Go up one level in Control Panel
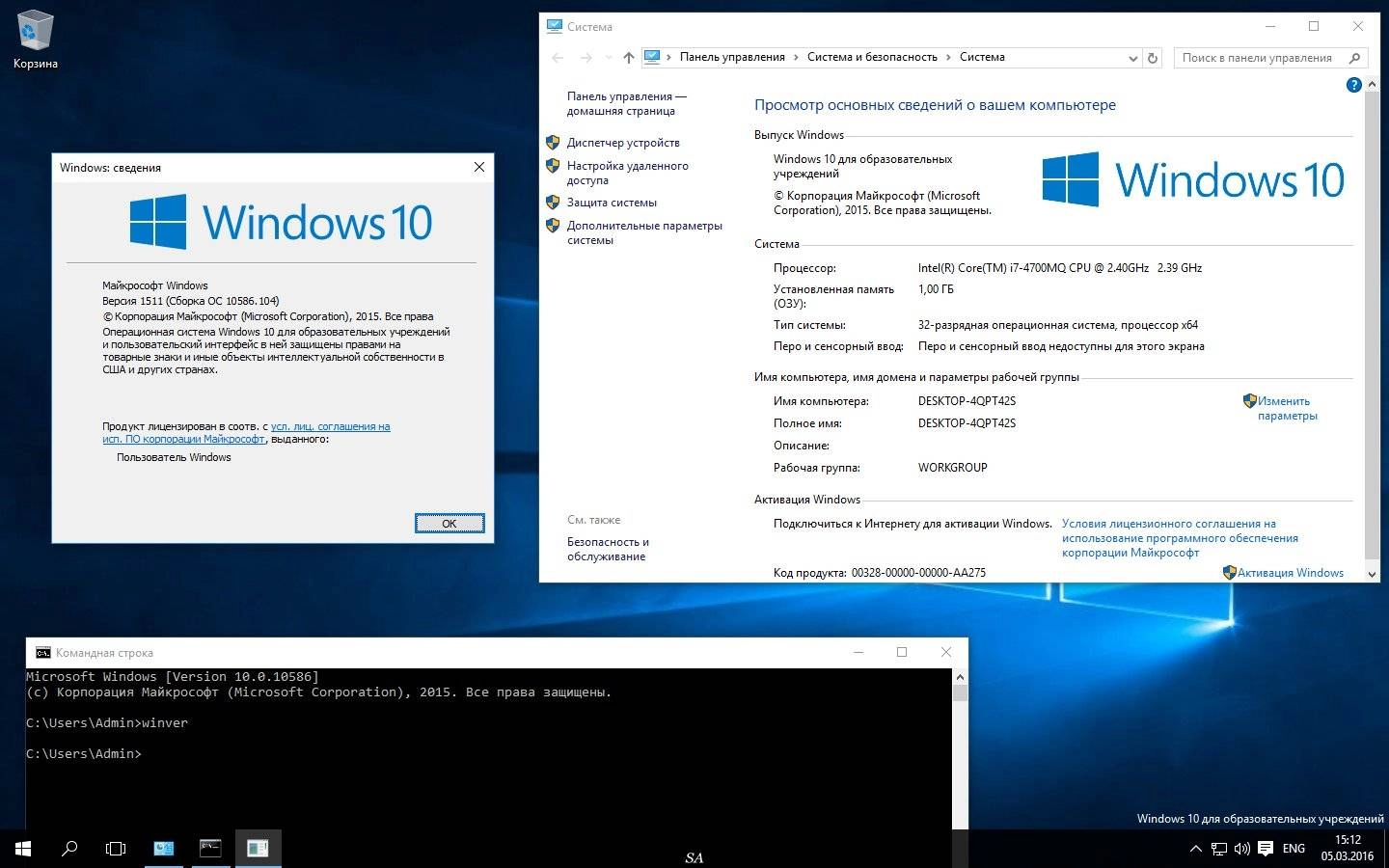This screenshot has width=1389, height=868. click(x=629, y=58)
